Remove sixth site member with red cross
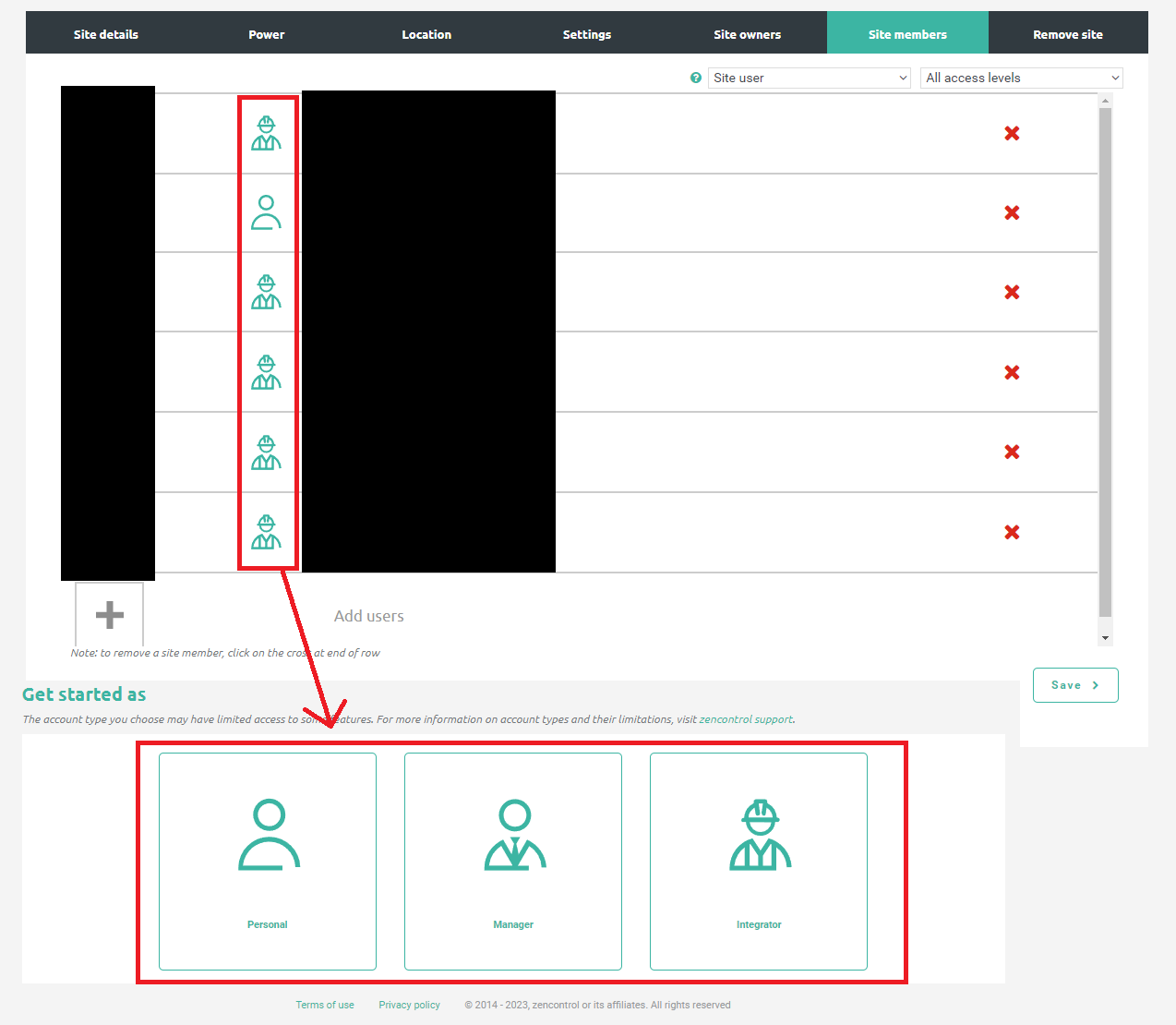The image size is (1176, 1025). [1012, 532]
